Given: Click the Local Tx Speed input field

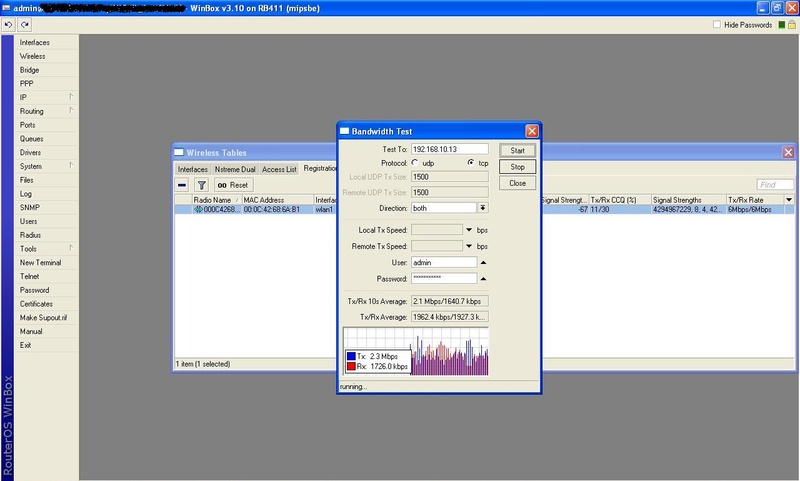Looking at the screenshot, I should pyautogui.click(x=437, y=230).
